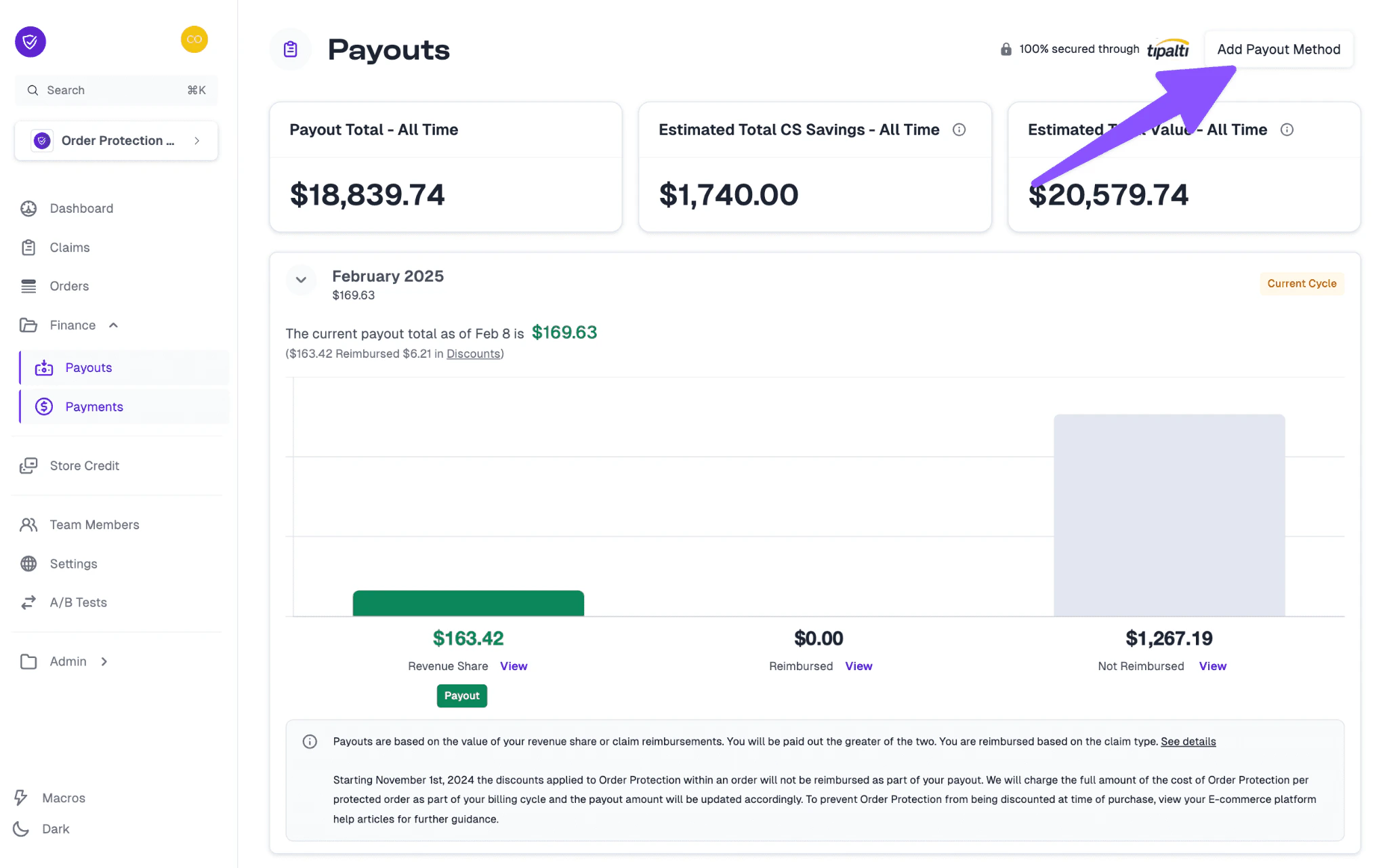Select the Store Credit icon
The image size is (1387, 868).
tap(28, 466)
